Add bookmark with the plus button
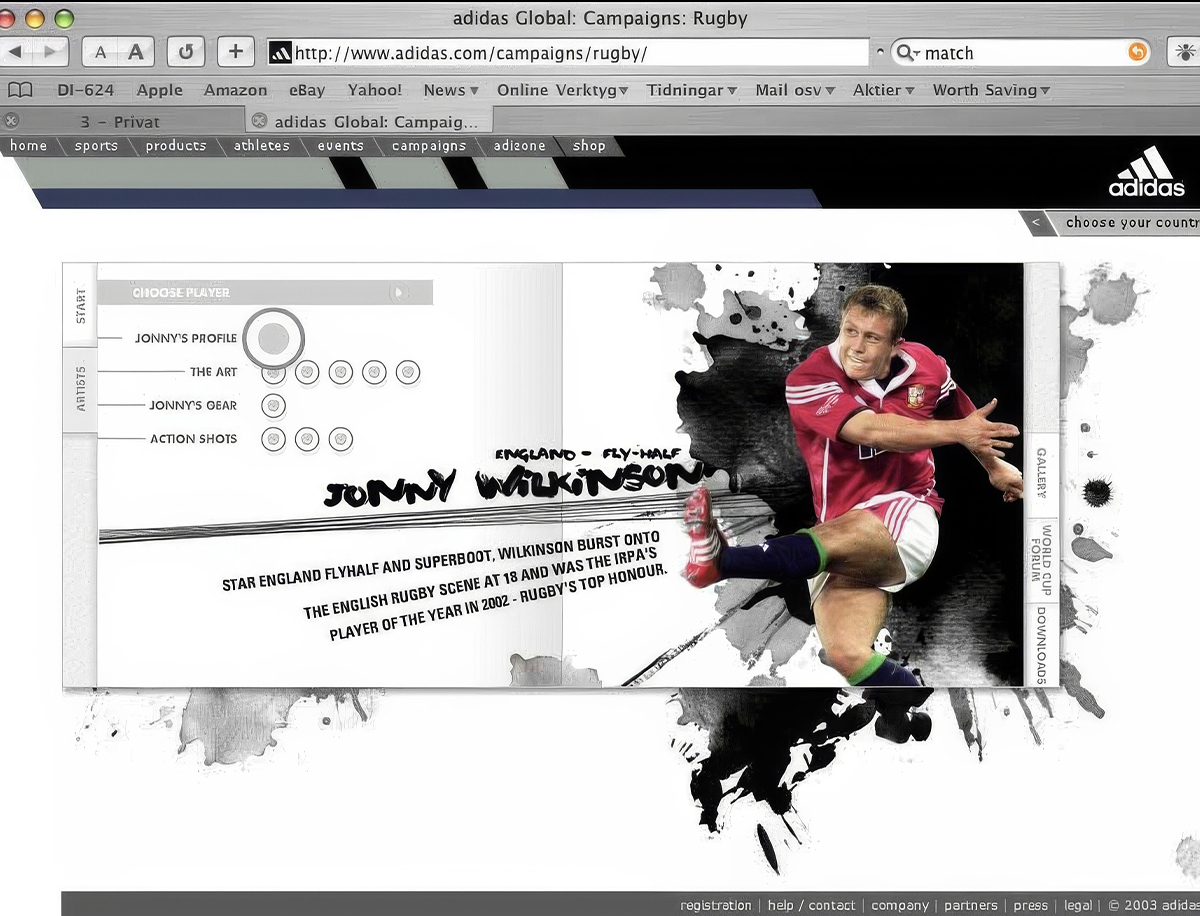Viewport: 1200px width, 916px height. (x=235, y=52)
